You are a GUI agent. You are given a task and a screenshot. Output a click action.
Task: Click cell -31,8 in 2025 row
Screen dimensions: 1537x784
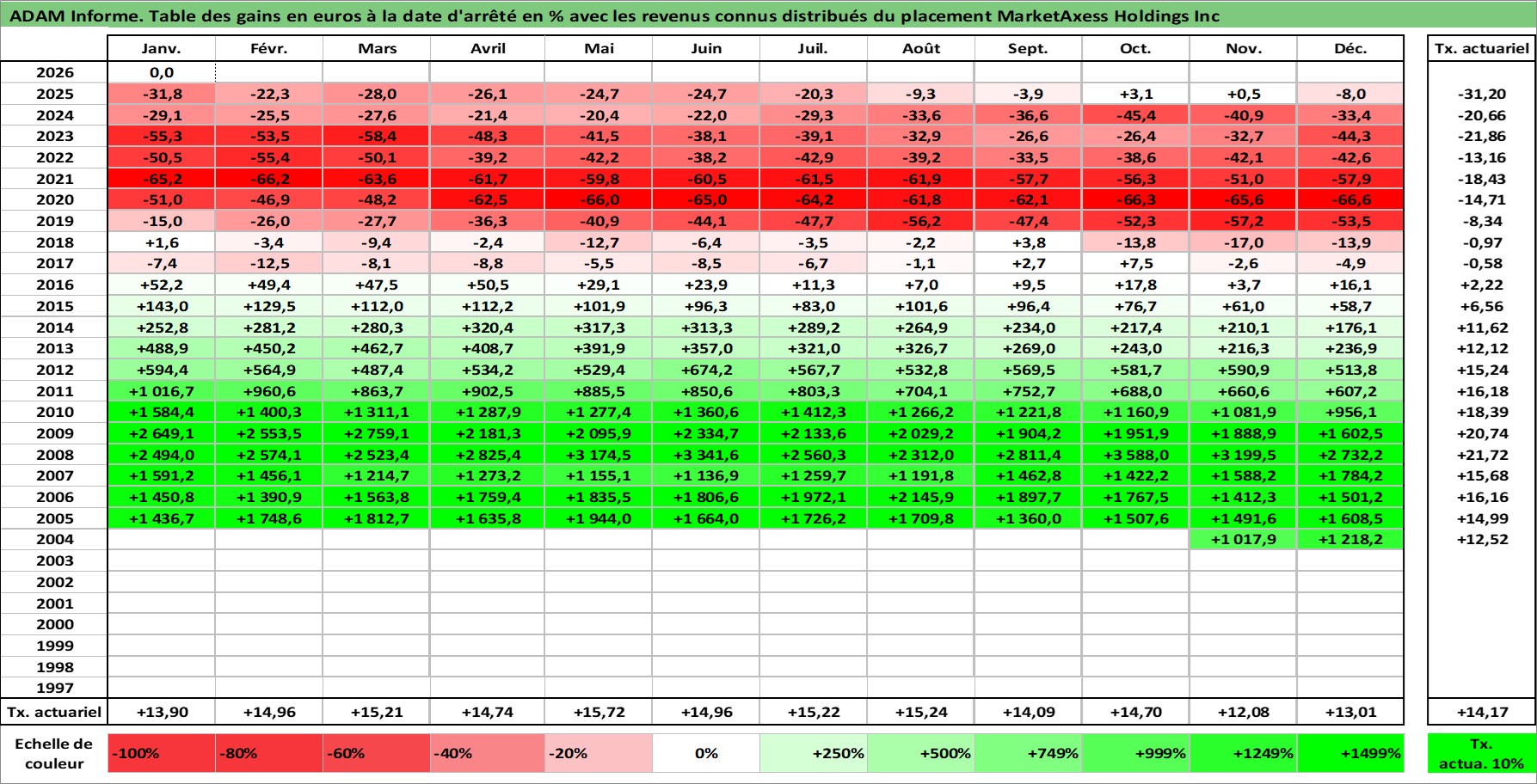[162, 94]
